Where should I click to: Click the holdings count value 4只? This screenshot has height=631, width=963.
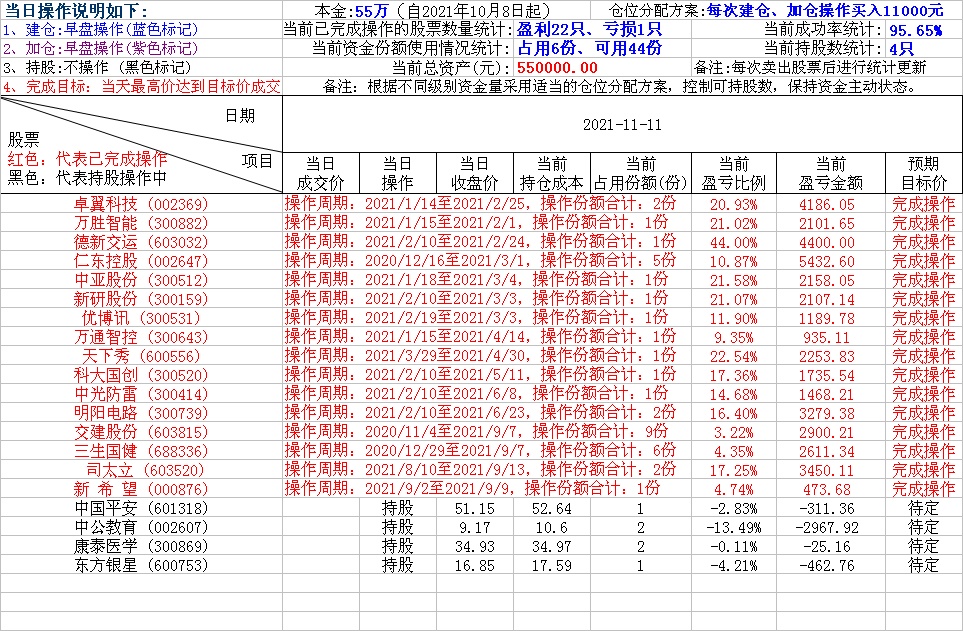902,49
